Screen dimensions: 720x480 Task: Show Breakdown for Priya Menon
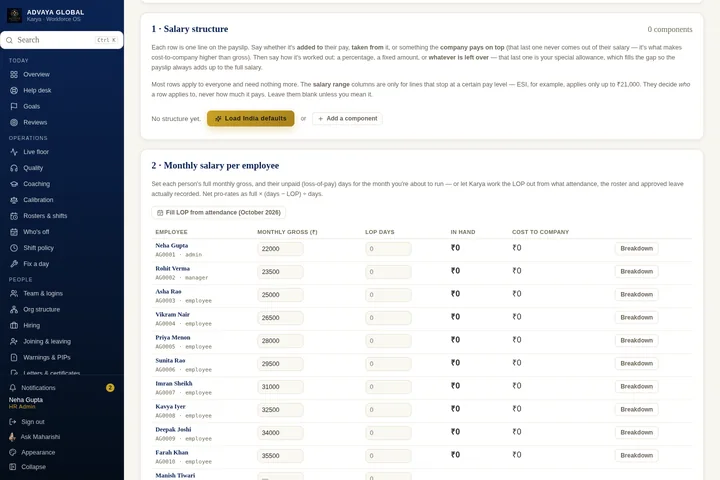point(636,340)
